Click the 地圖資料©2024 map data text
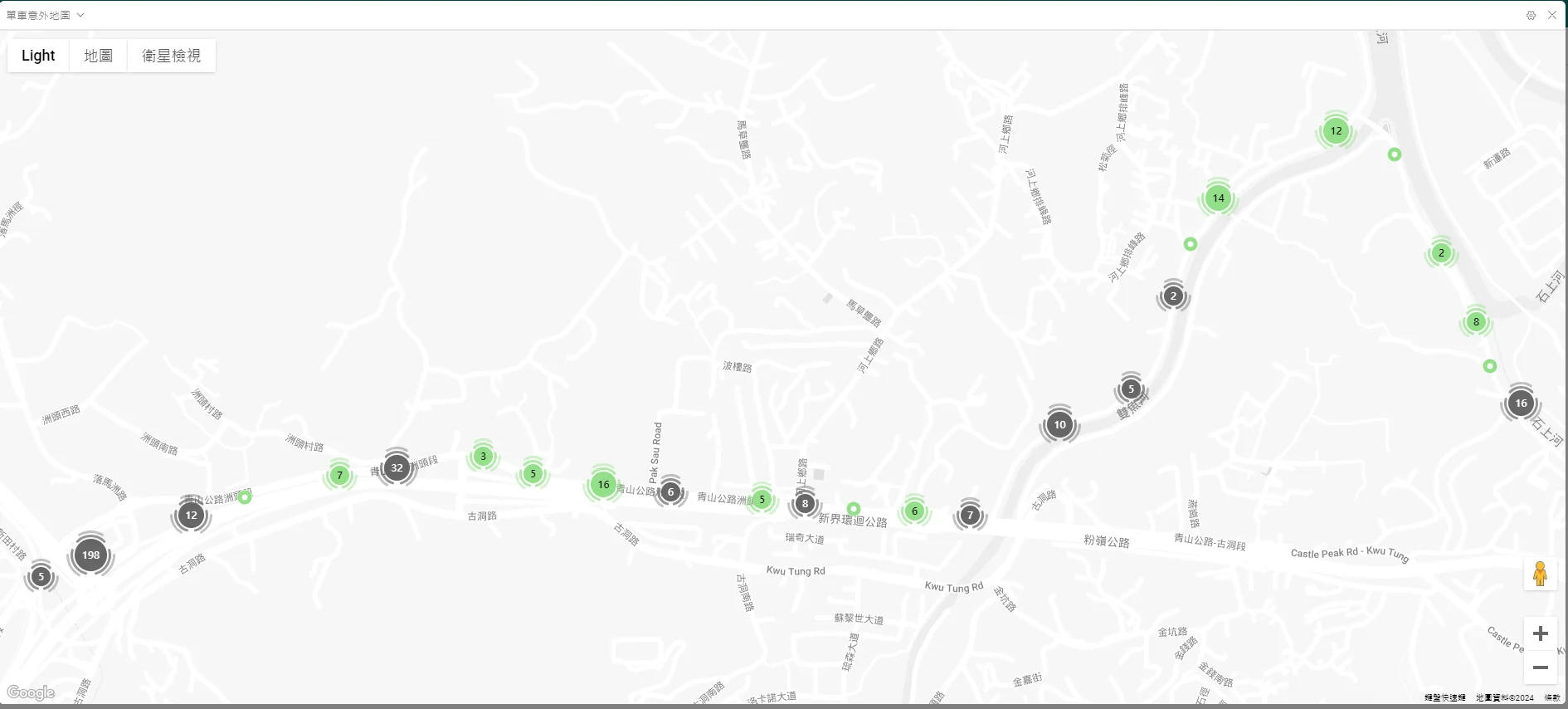The width and height of the screenshot is (1568, 709). (x=1505, y=698)
